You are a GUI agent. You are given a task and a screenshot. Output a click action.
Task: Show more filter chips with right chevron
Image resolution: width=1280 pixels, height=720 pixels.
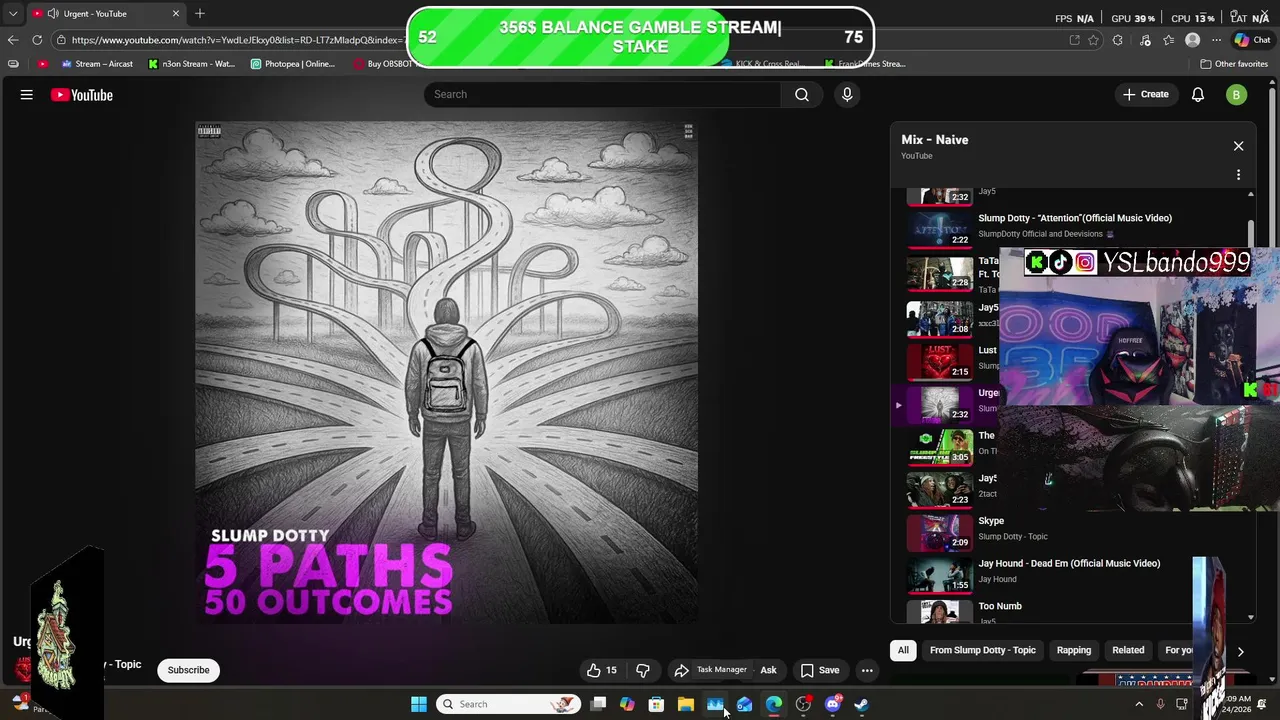1240,651
